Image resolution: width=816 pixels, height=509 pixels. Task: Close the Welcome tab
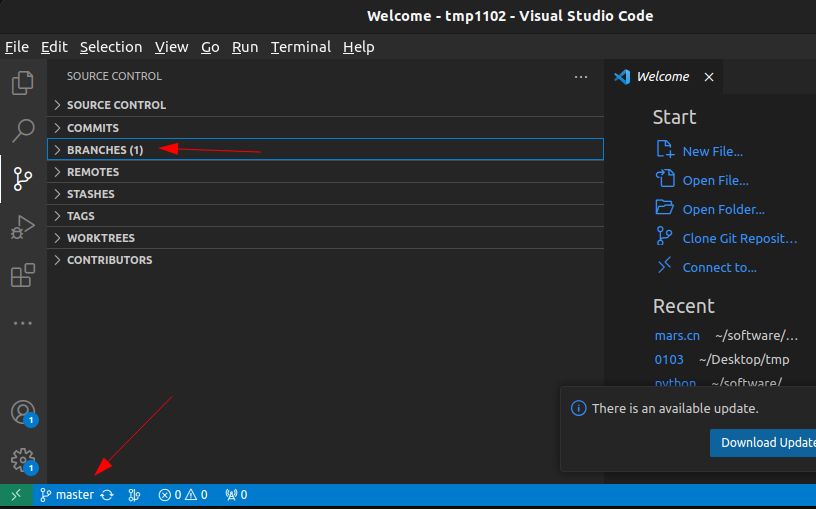(x=709, y=77)
